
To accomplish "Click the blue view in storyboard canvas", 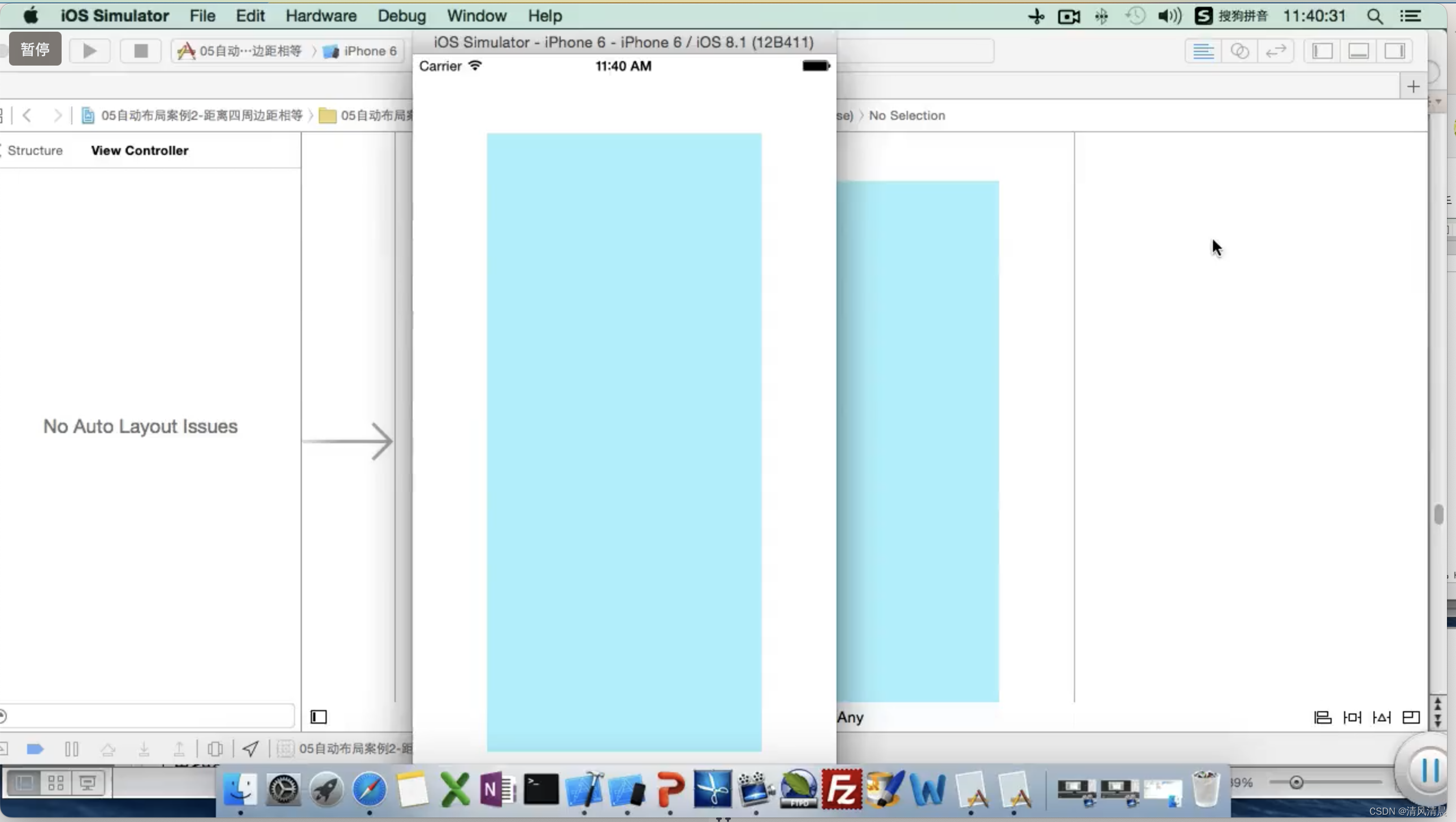I will pyautogui.click(x=918, y=441).
